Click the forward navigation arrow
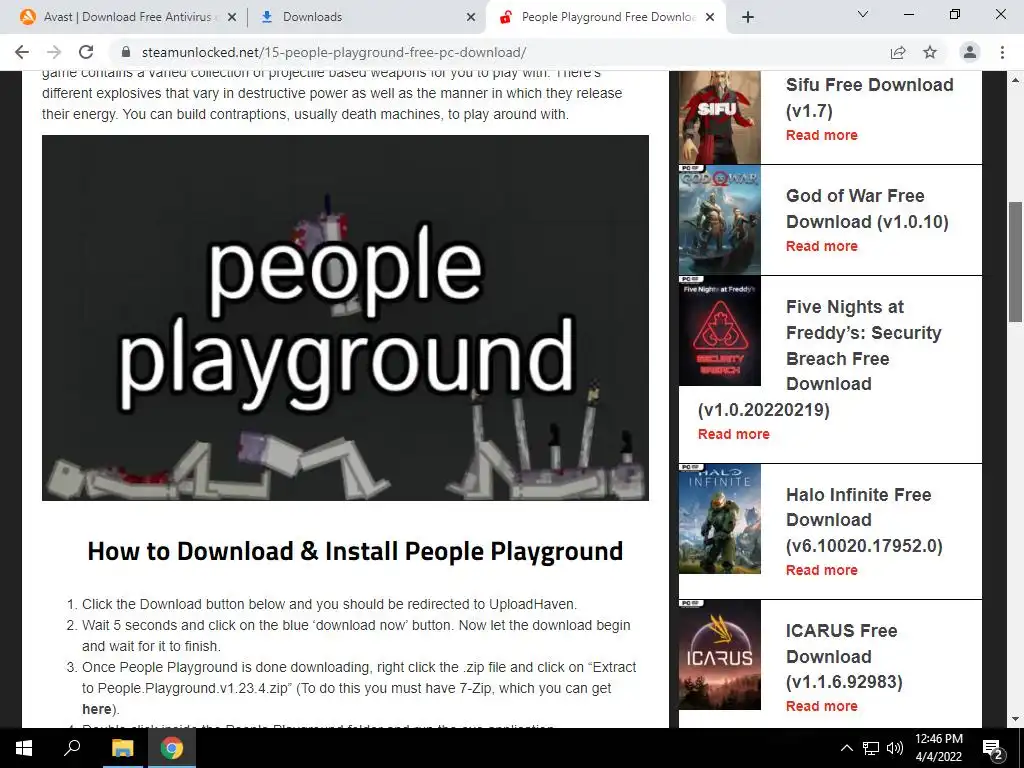The height and width of the screenshot is (768, 1024). pyautogui.click(x=54, y=52)
